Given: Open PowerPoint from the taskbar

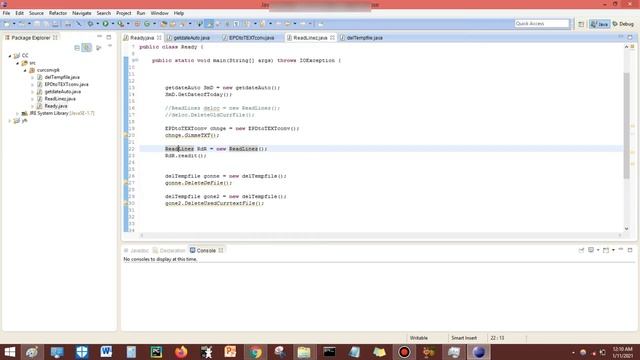Looking at the screenshot, I should [x=231, y=352].
